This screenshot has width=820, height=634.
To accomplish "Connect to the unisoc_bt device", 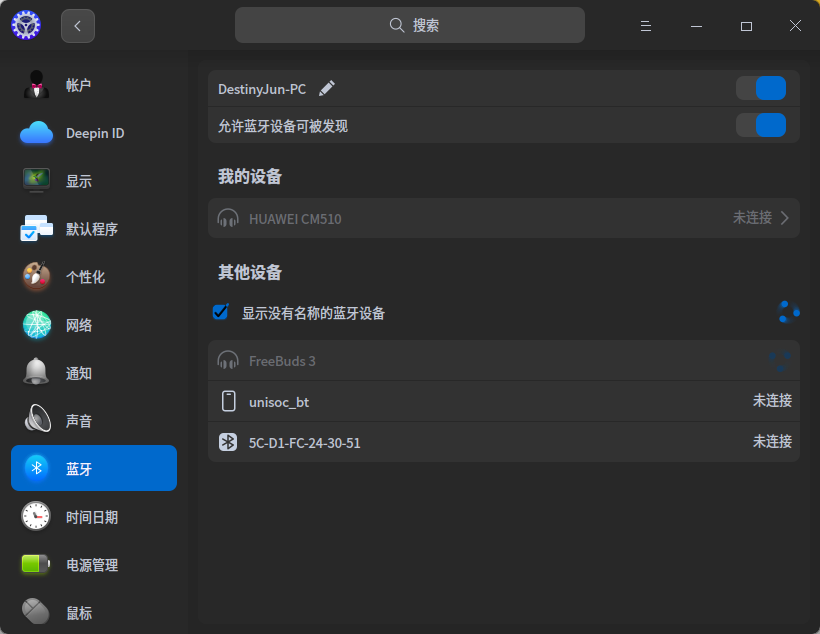I will tap(500, 401).
